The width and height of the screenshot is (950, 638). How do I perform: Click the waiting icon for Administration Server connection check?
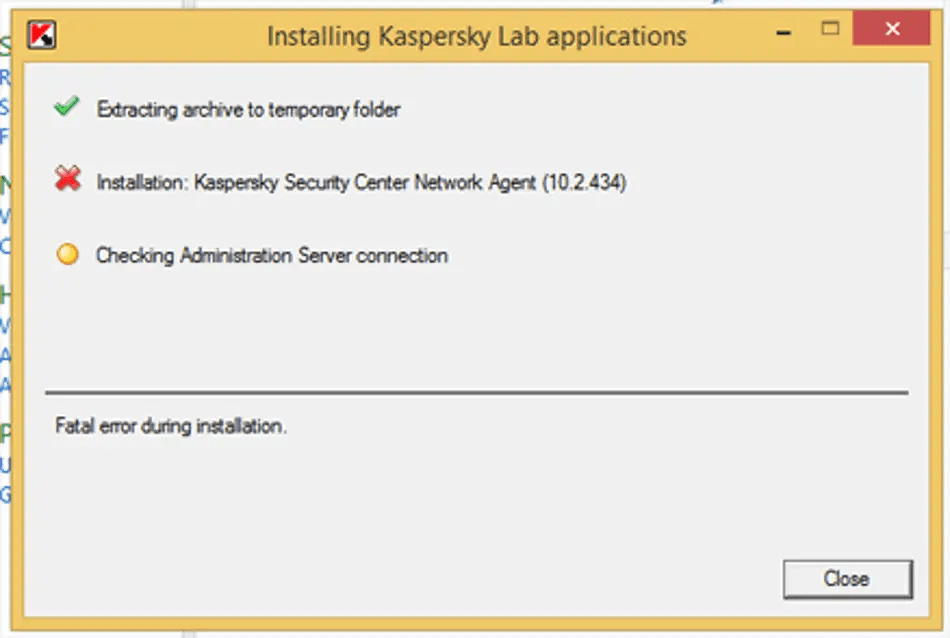click(x=67, y=254)
